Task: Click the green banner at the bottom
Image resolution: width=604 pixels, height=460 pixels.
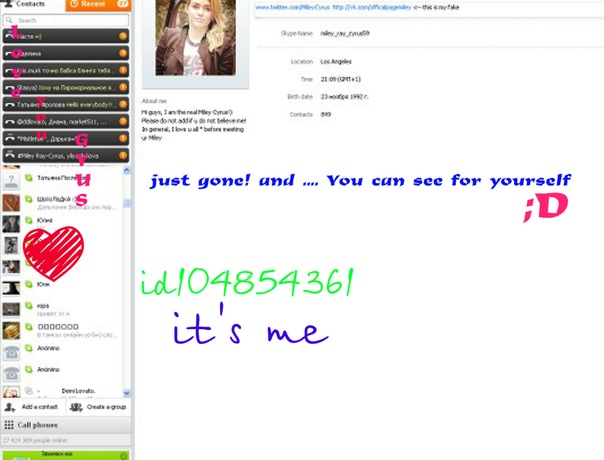Action: click(x=66, y=455)
